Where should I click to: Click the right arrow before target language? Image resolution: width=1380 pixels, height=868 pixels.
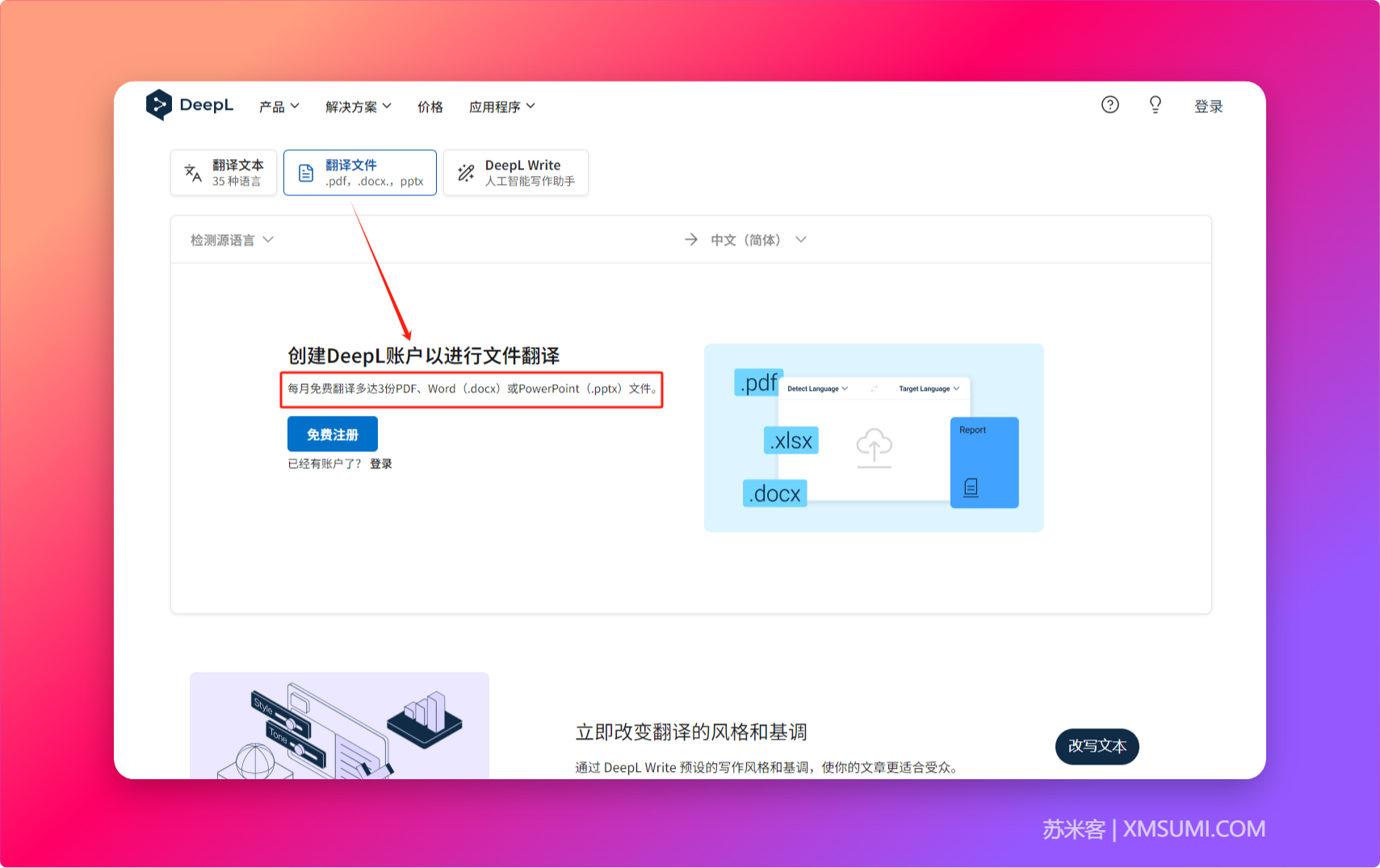tap(691, 240)
